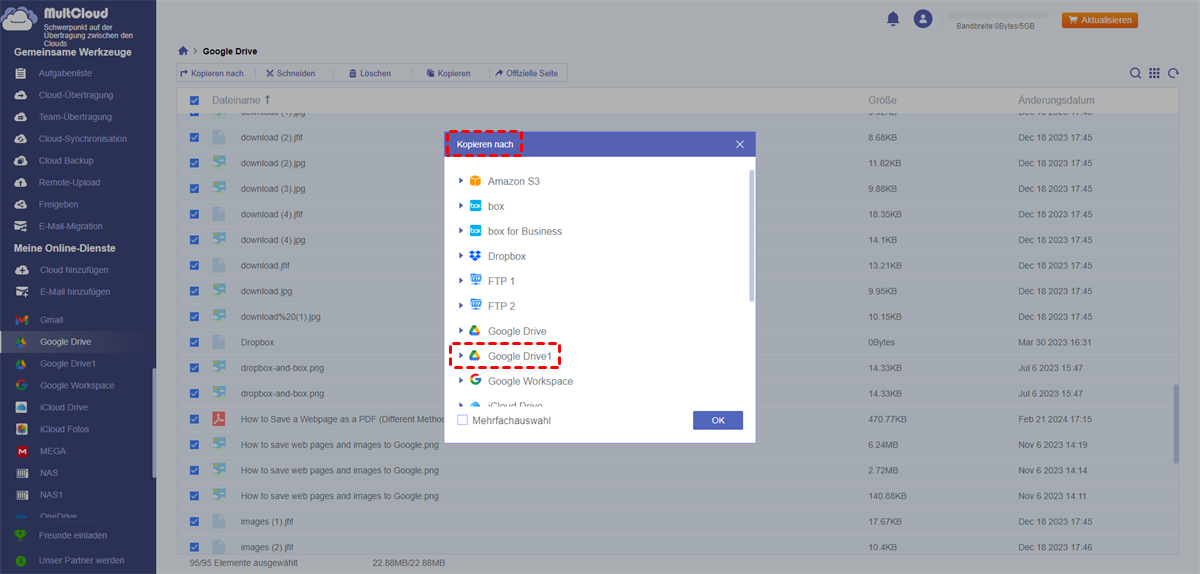1200x574 pixels.
Task: Uncheck the download%20(1).jpg checkbox
Action: [194, 317]
